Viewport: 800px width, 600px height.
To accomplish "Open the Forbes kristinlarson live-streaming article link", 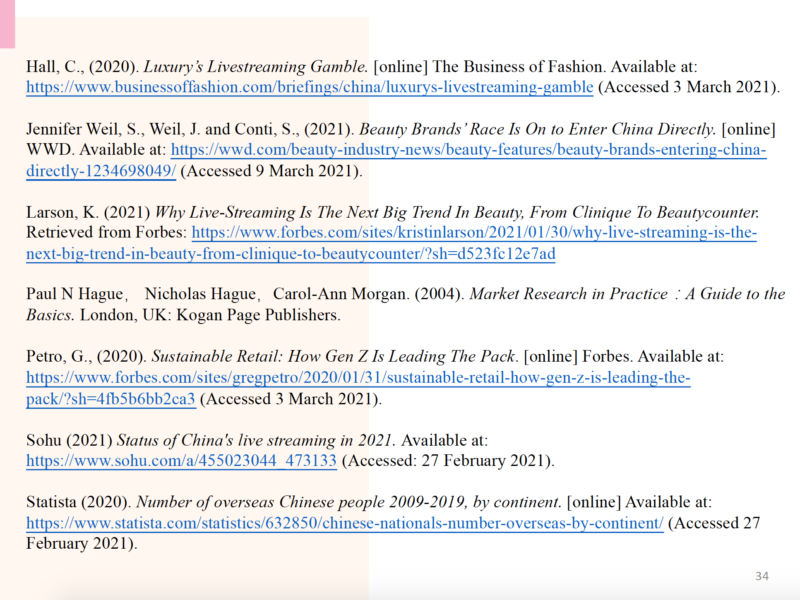I will pyautogui.click(x=474, y=233).
